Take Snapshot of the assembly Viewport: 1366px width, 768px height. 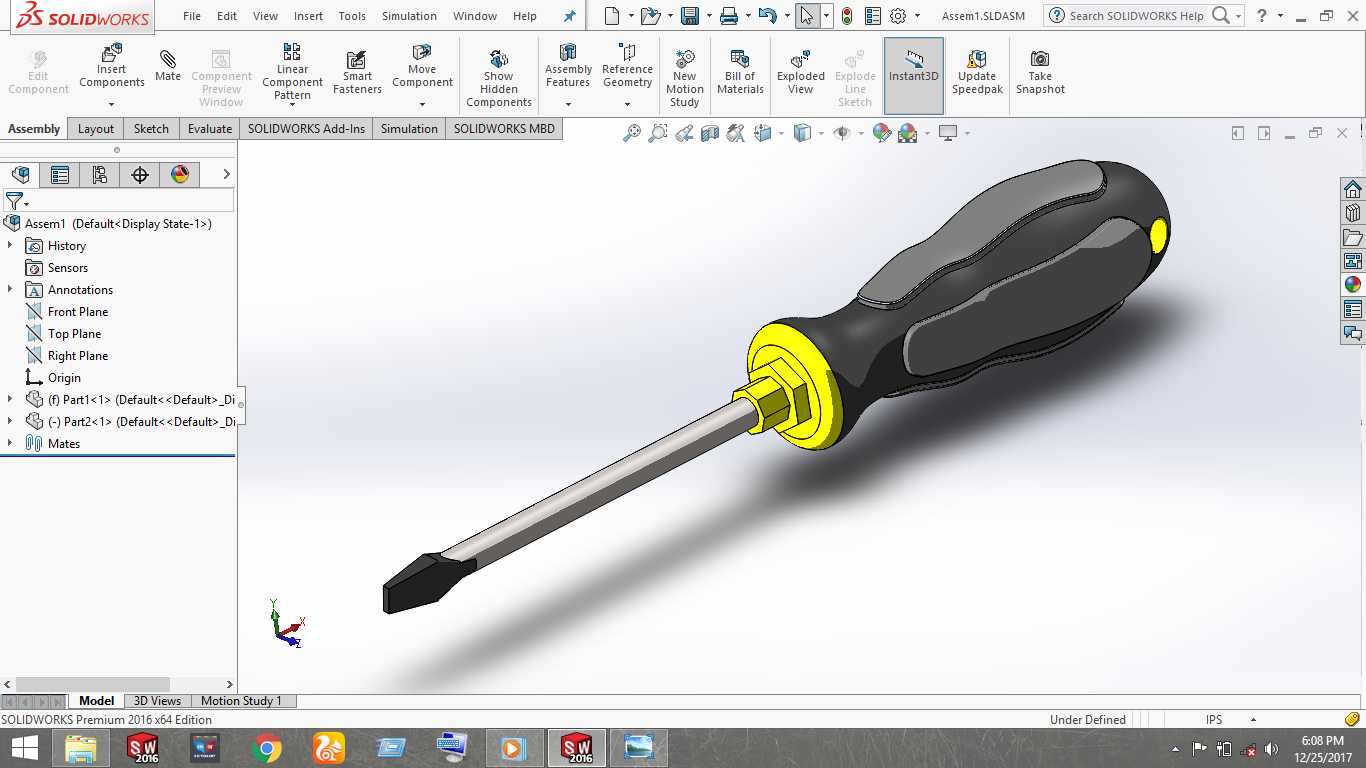(x=1040, y=72)
